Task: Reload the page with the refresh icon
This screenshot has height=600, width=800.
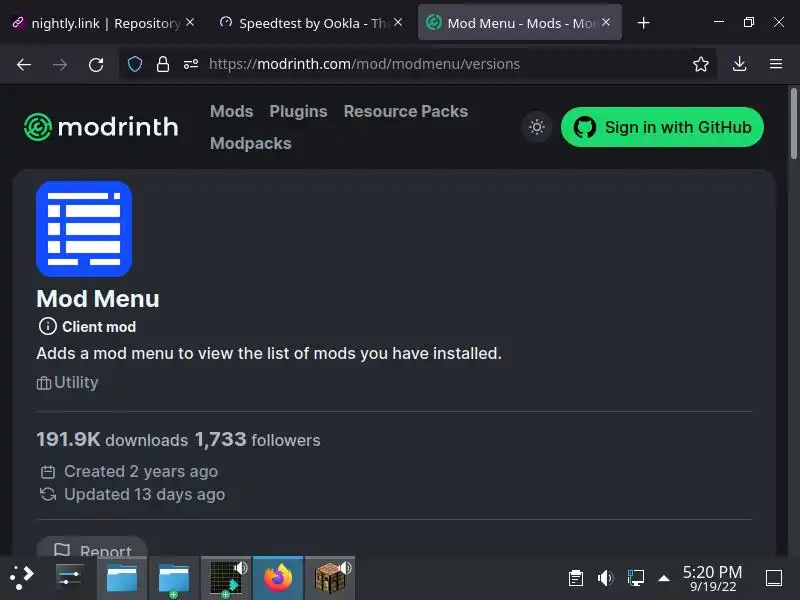Action: [x=96, y=64]
